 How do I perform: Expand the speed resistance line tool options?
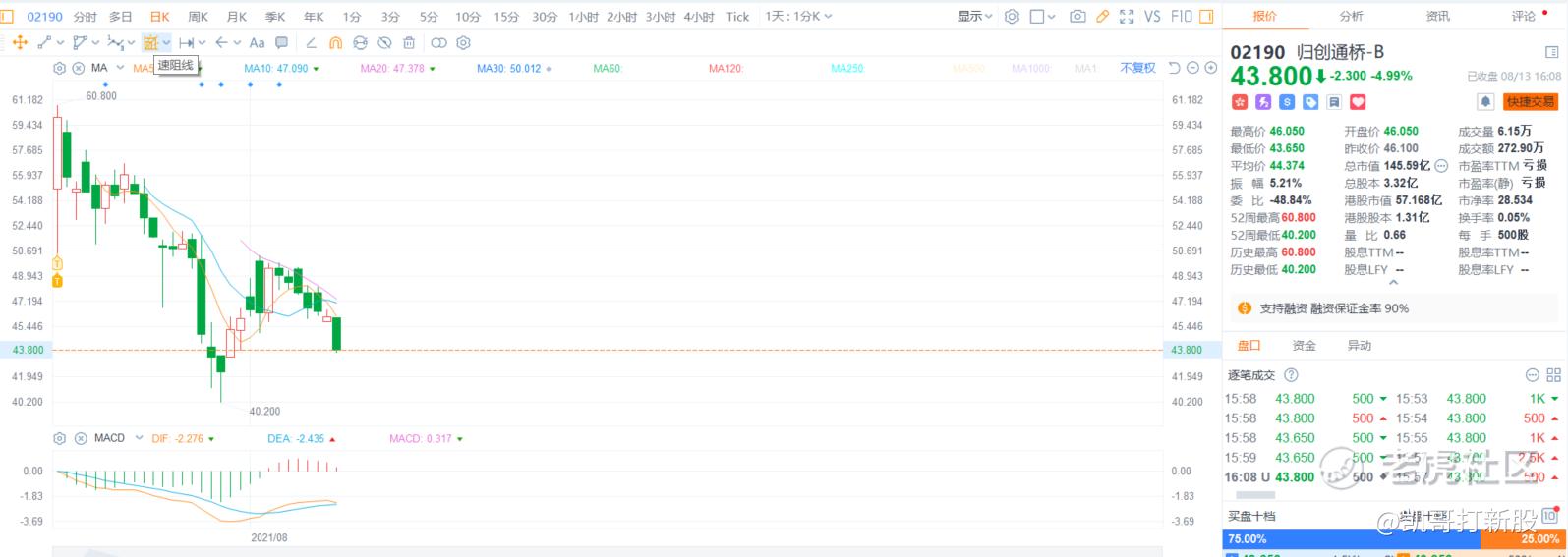tap(166, 43)
